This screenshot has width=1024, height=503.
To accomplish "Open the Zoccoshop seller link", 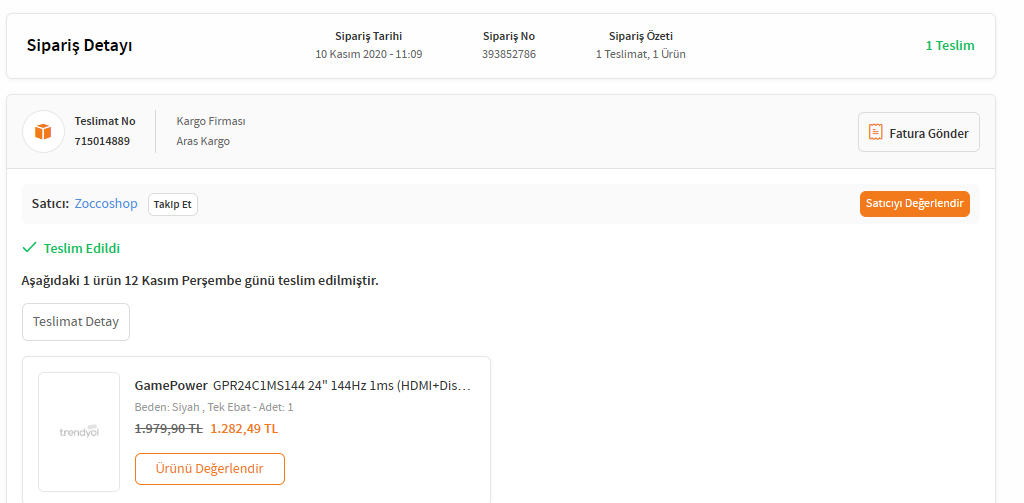I will click(x=106, y=204).
